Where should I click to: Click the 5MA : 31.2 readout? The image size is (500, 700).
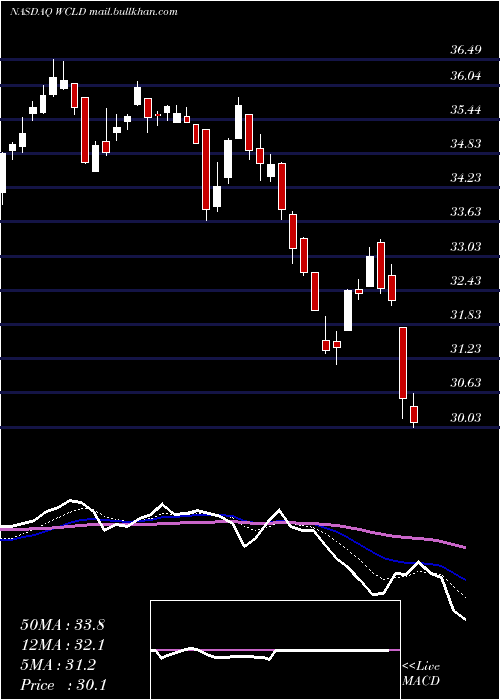[58, 665]
